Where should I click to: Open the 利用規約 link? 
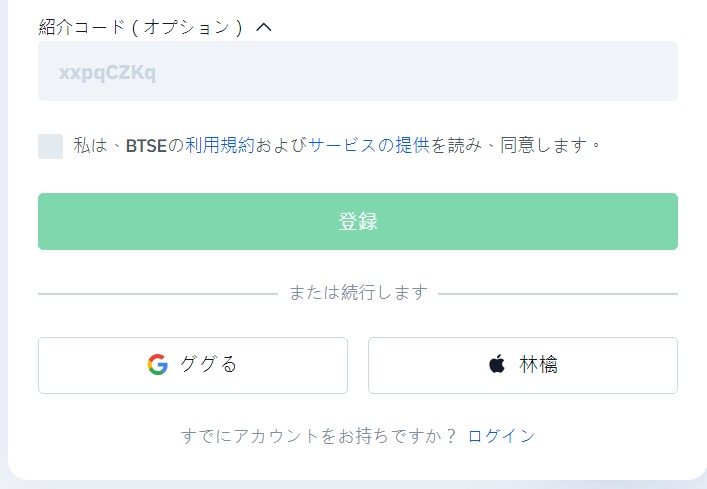(220, 146)
